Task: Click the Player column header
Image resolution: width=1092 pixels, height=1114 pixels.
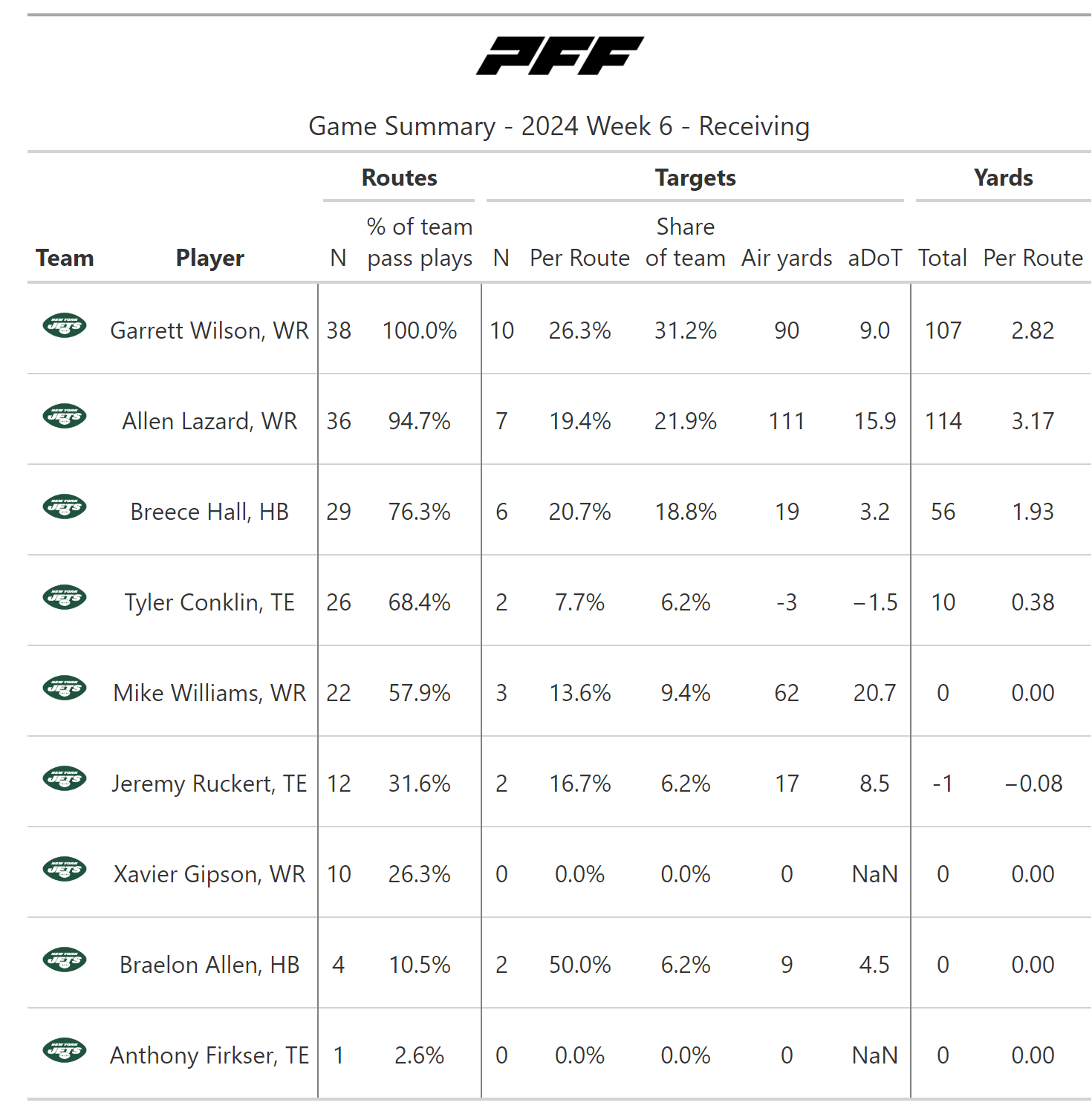Action: pos(209,258)
